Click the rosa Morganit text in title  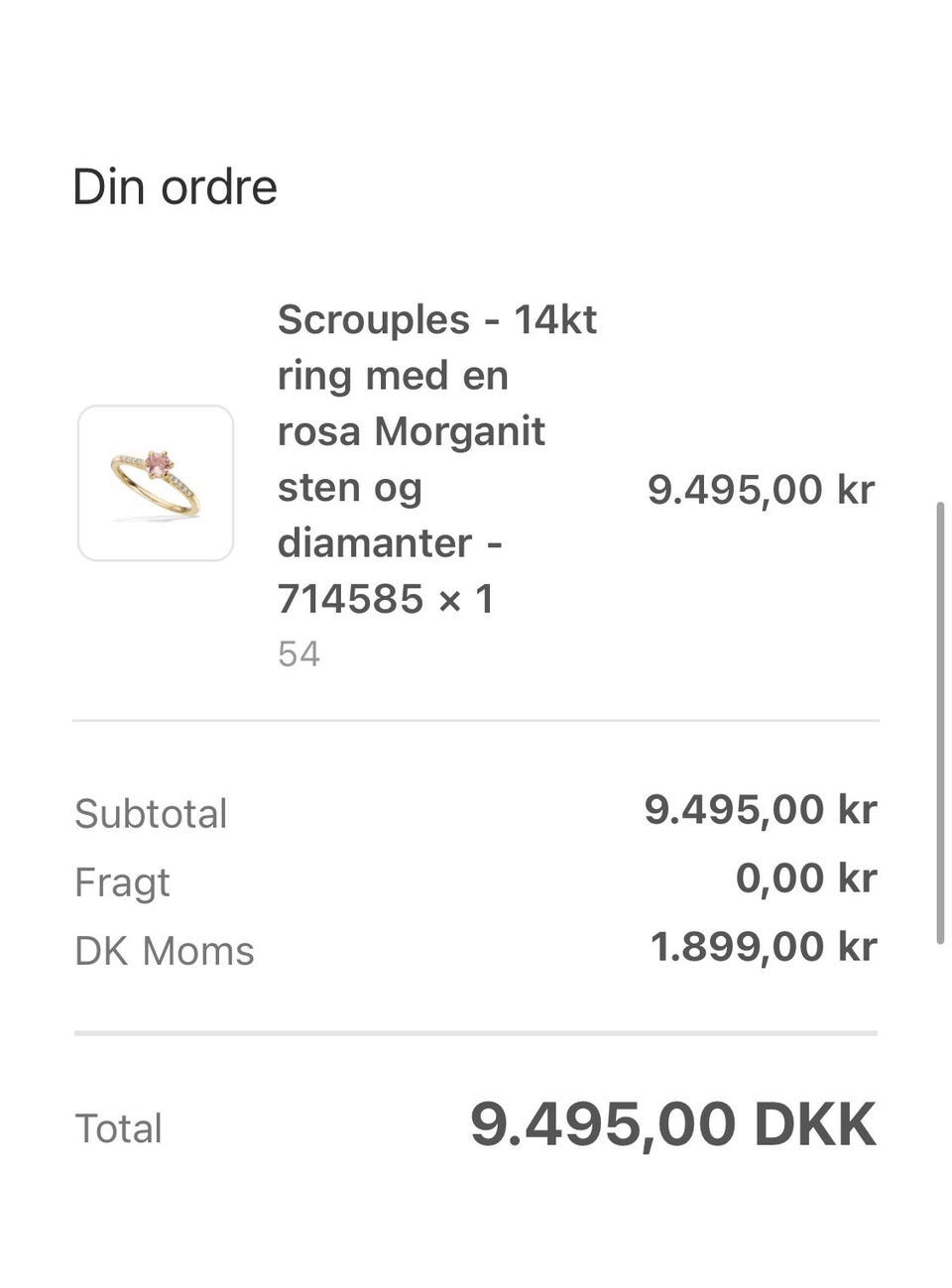point(411,432)
